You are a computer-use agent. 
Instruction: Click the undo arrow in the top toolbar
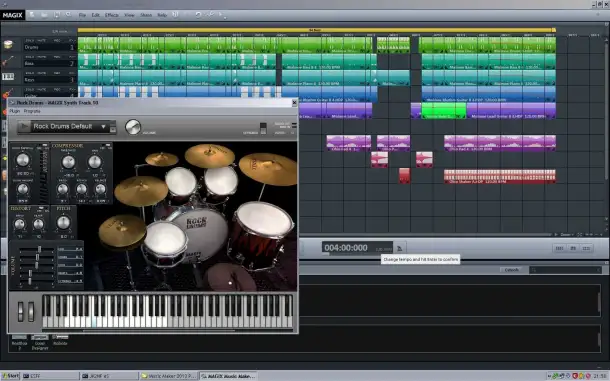(x=198, y=15)
